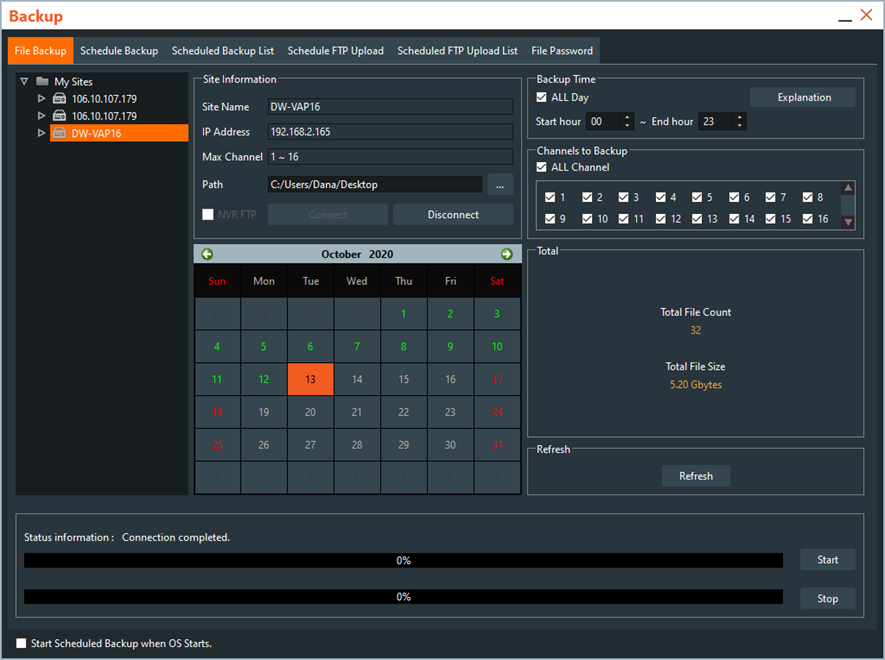Increase the End hour stepper value
The height and width of the screenshot is (660, 885).
pos(739,117)
